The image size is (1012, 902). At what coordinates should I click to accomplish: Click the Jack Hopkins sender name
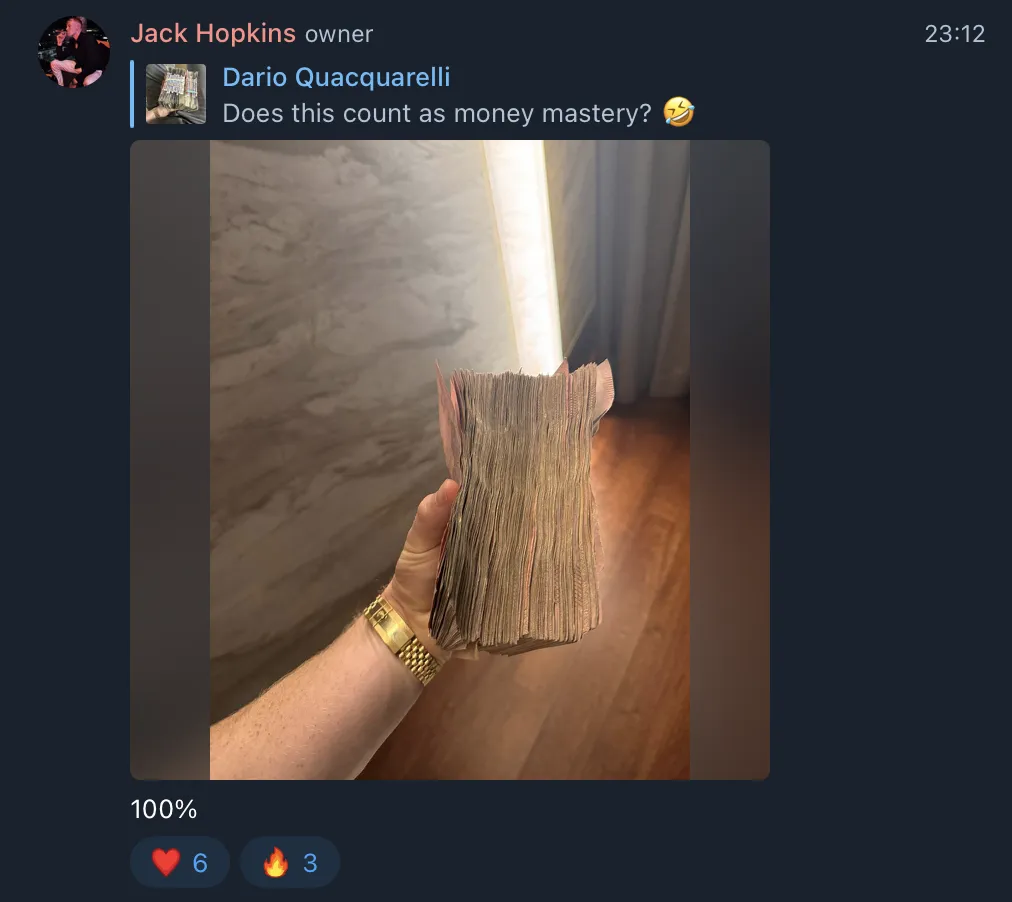[213, 34]
